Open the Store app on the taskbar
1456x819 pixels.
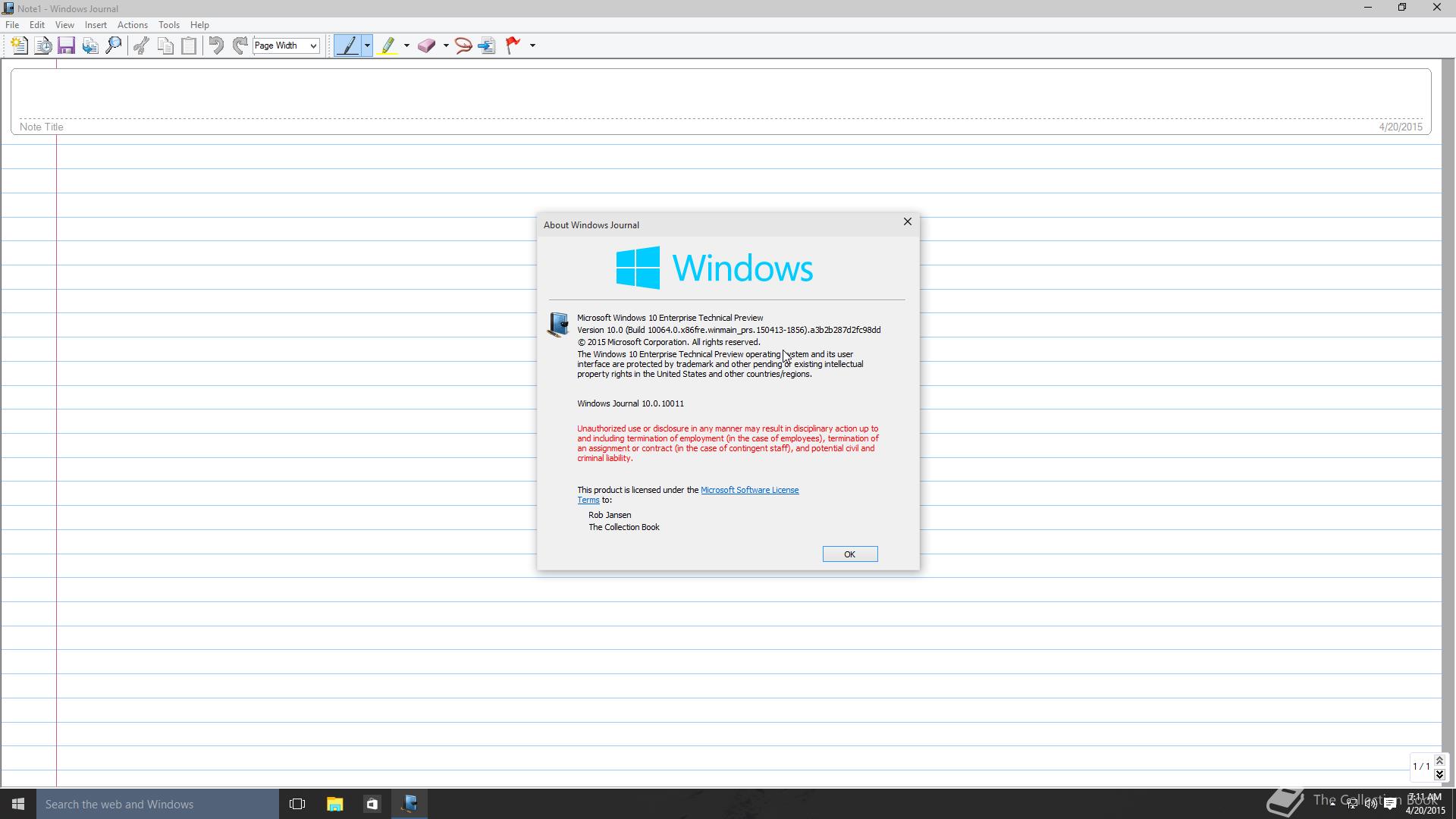pyautogui.click(x=372, y=804)
